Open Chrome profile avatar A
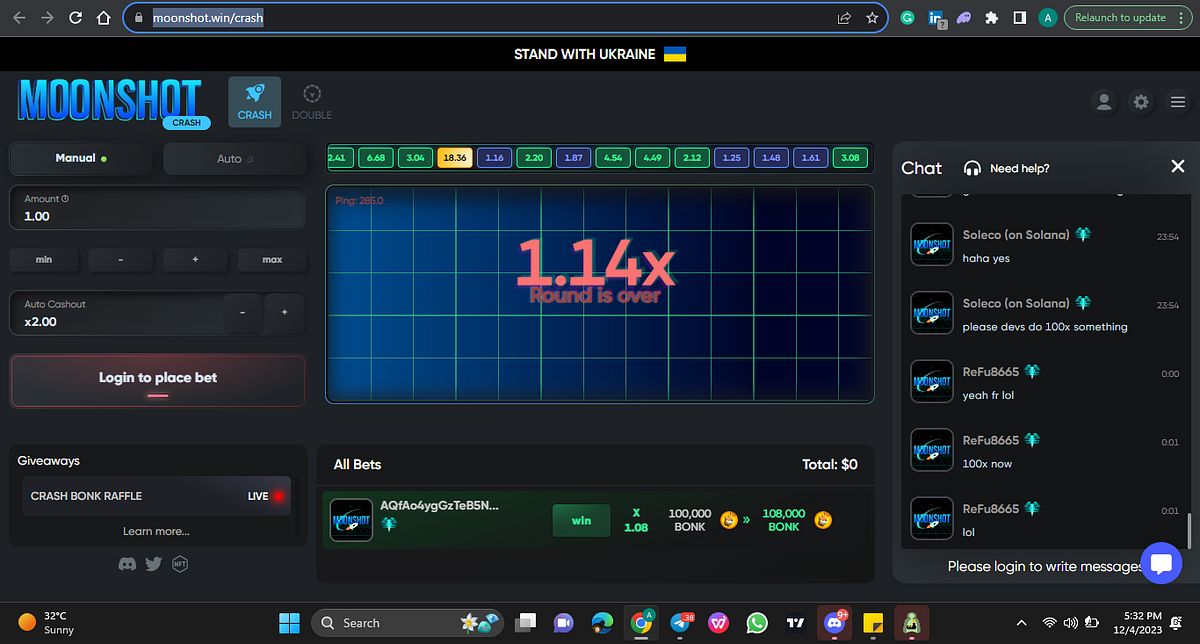Screen dimensions: 1200x644 pos(1047,18)
